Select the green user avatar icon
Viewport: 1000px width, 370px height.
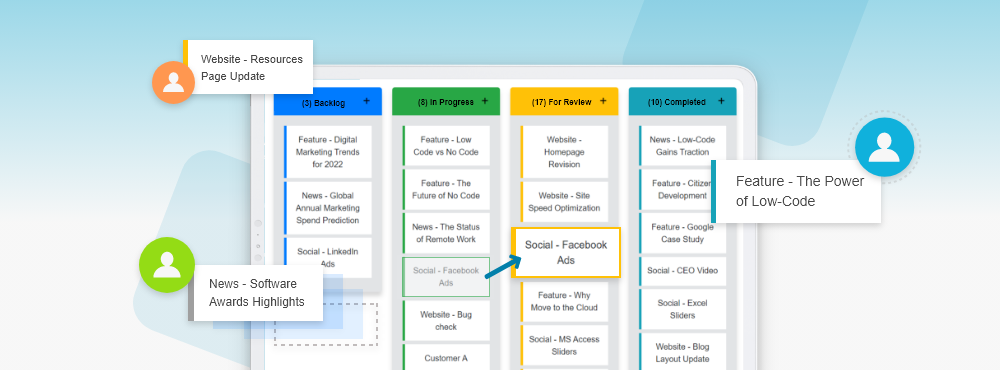(166, 265)
